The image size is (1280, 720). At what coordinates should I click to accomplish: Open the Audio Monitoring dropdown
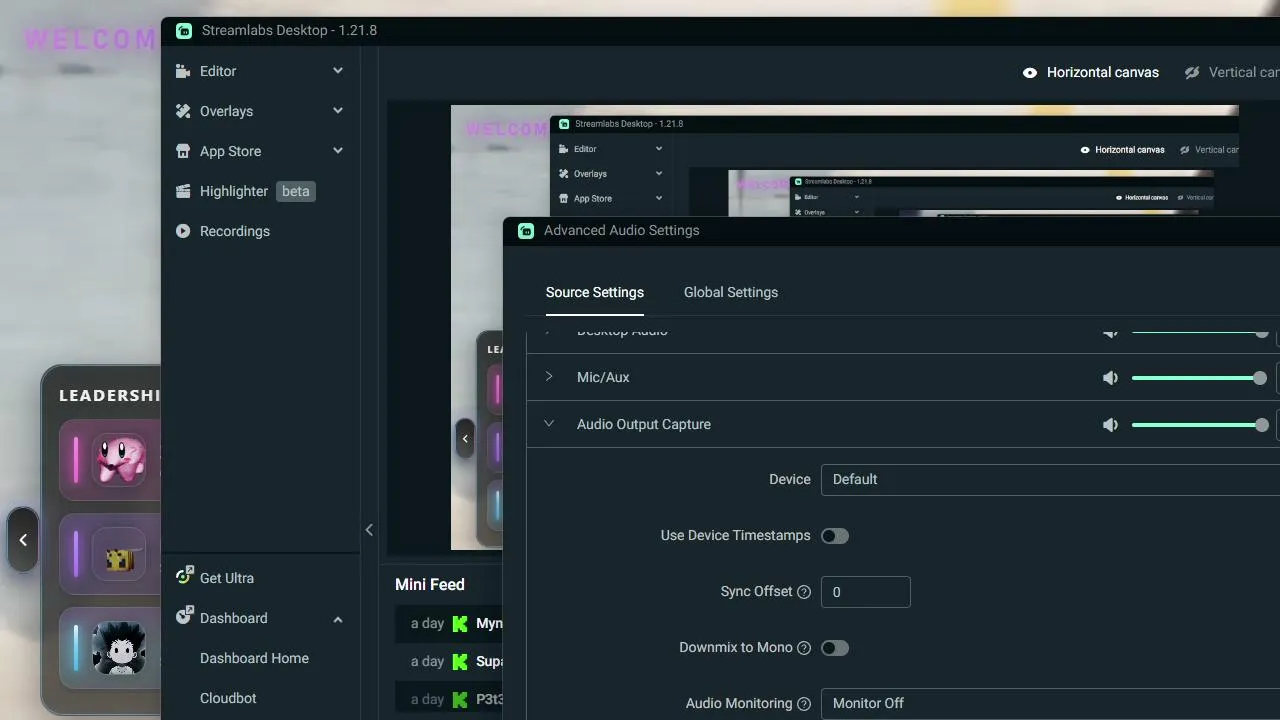[x=1050, y=704]
